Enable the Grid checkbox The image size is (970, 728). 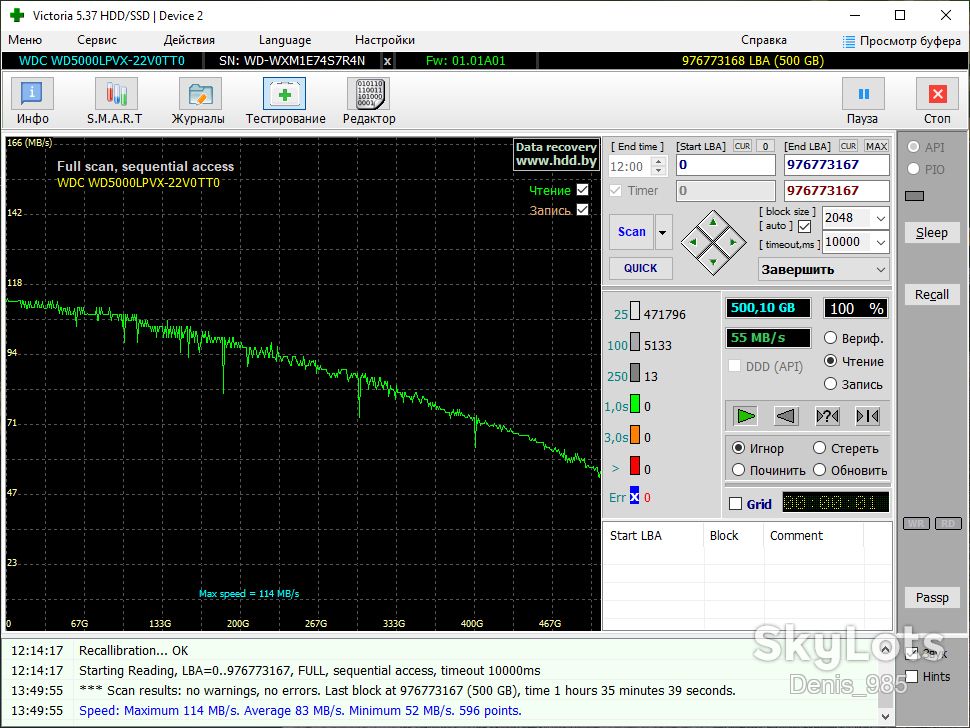(x=736, y=504)
